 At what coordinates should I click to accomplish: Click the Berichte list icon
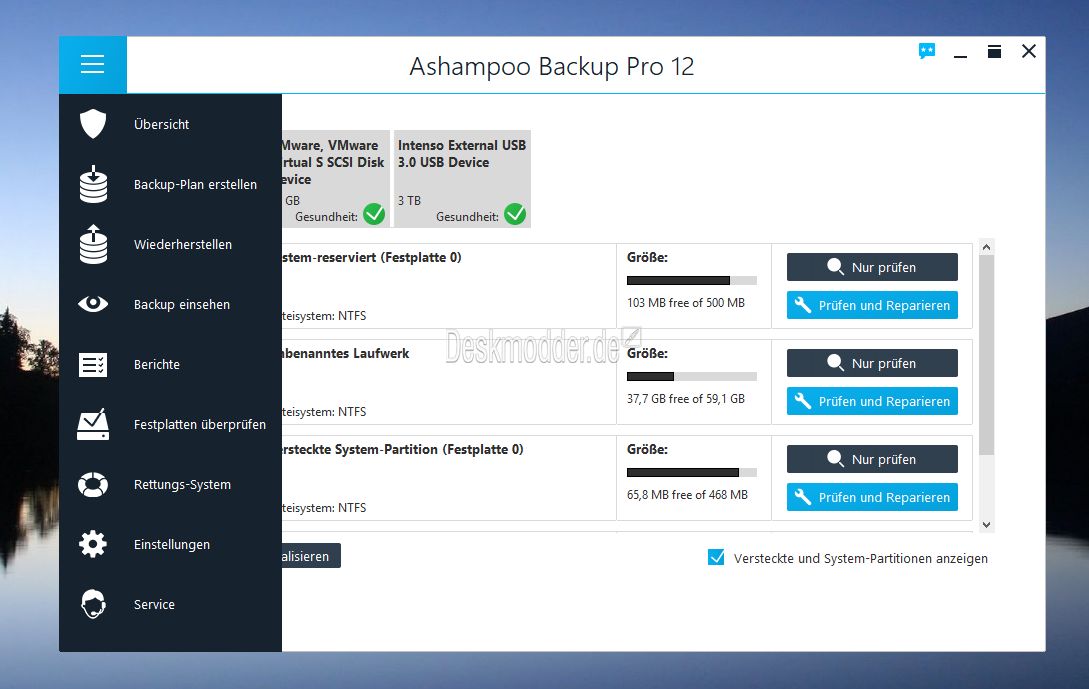click(93, 365)
